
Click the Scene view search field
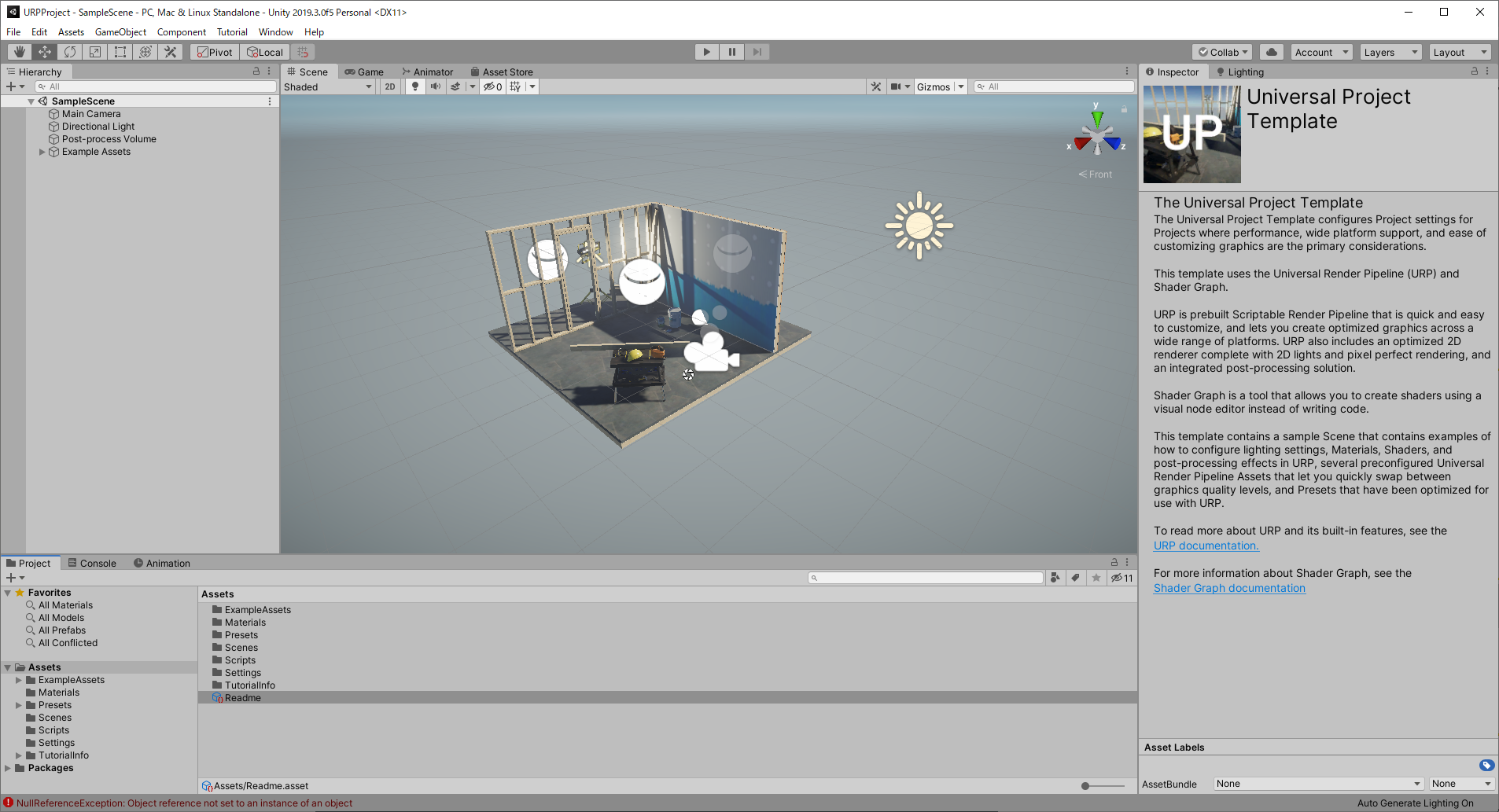tap(1054, 86)
